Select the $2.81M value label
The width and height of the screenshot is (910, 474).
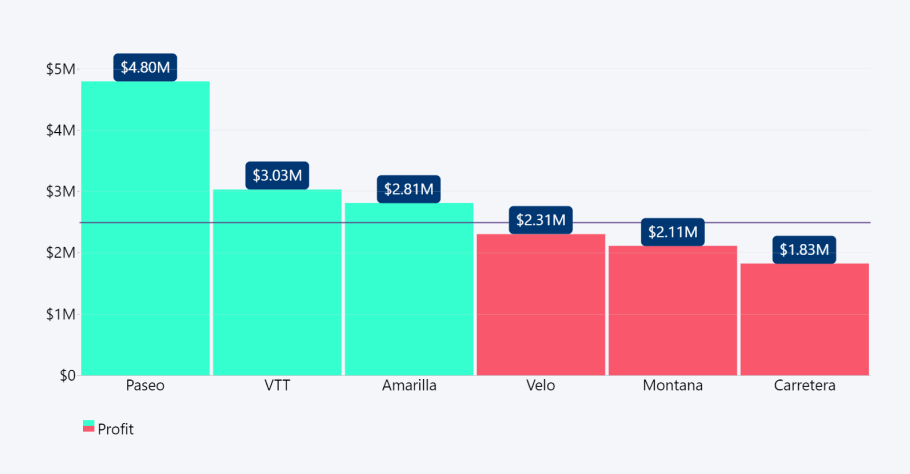coord(409,189)
